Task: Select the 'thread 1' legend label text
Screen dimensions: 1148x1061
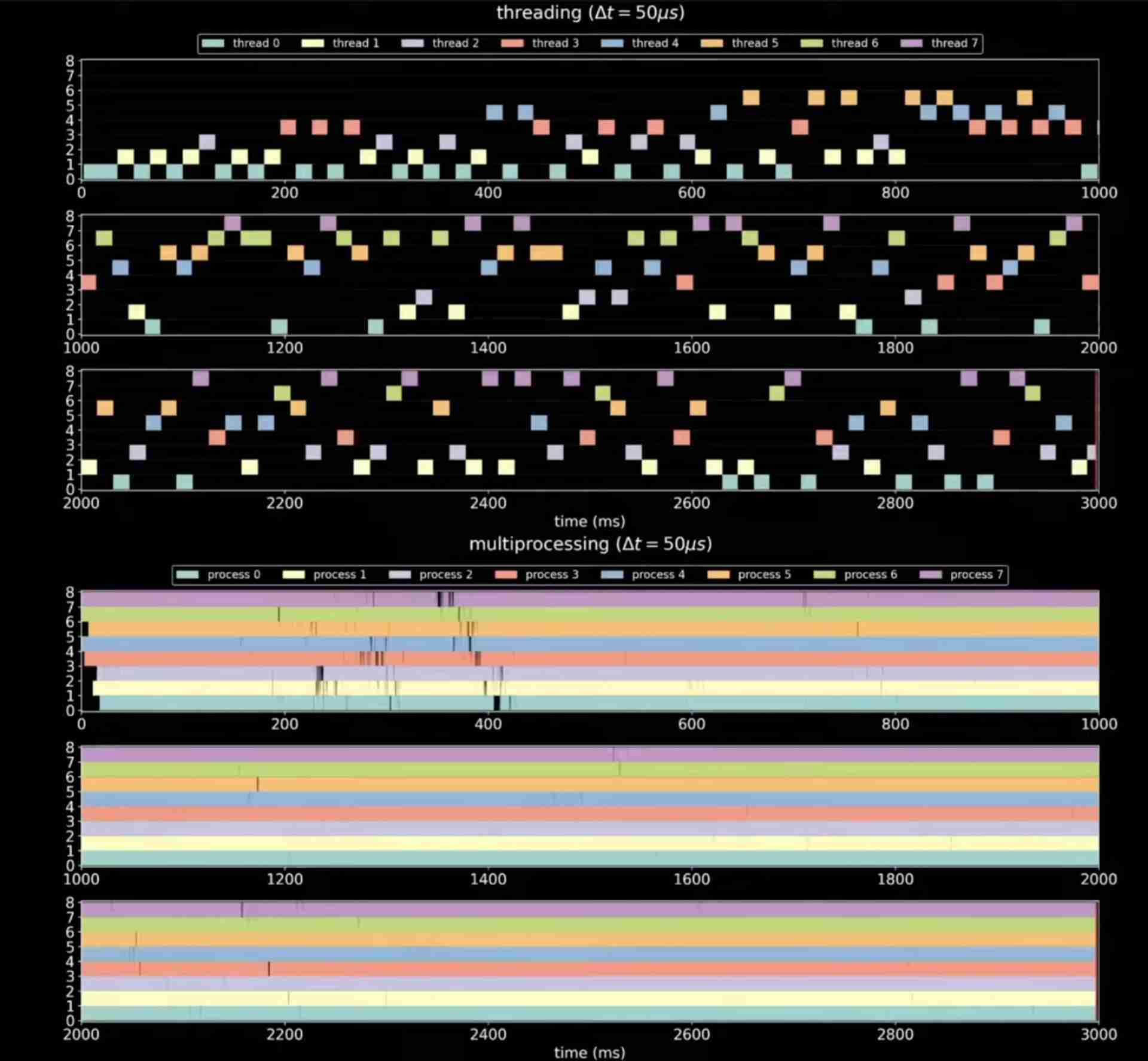Action: [356, 43]
